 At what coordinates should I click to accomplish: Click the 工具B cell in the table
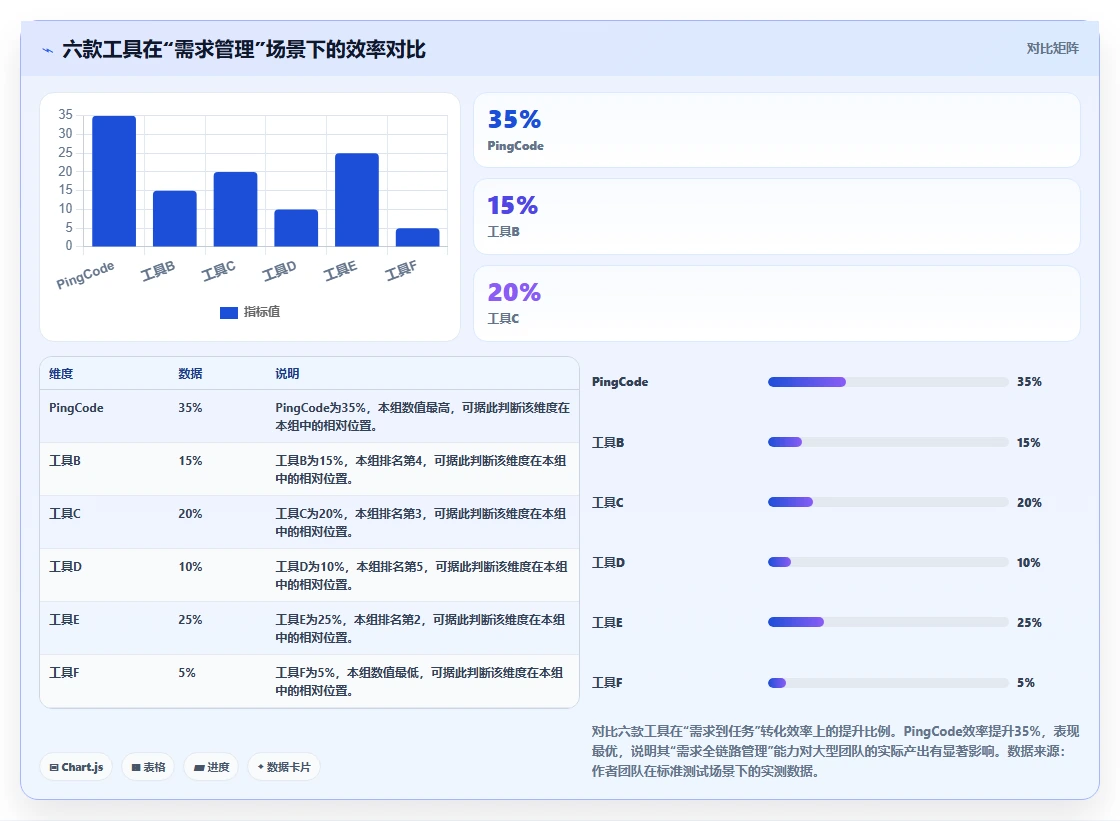(x=65, y=461)
